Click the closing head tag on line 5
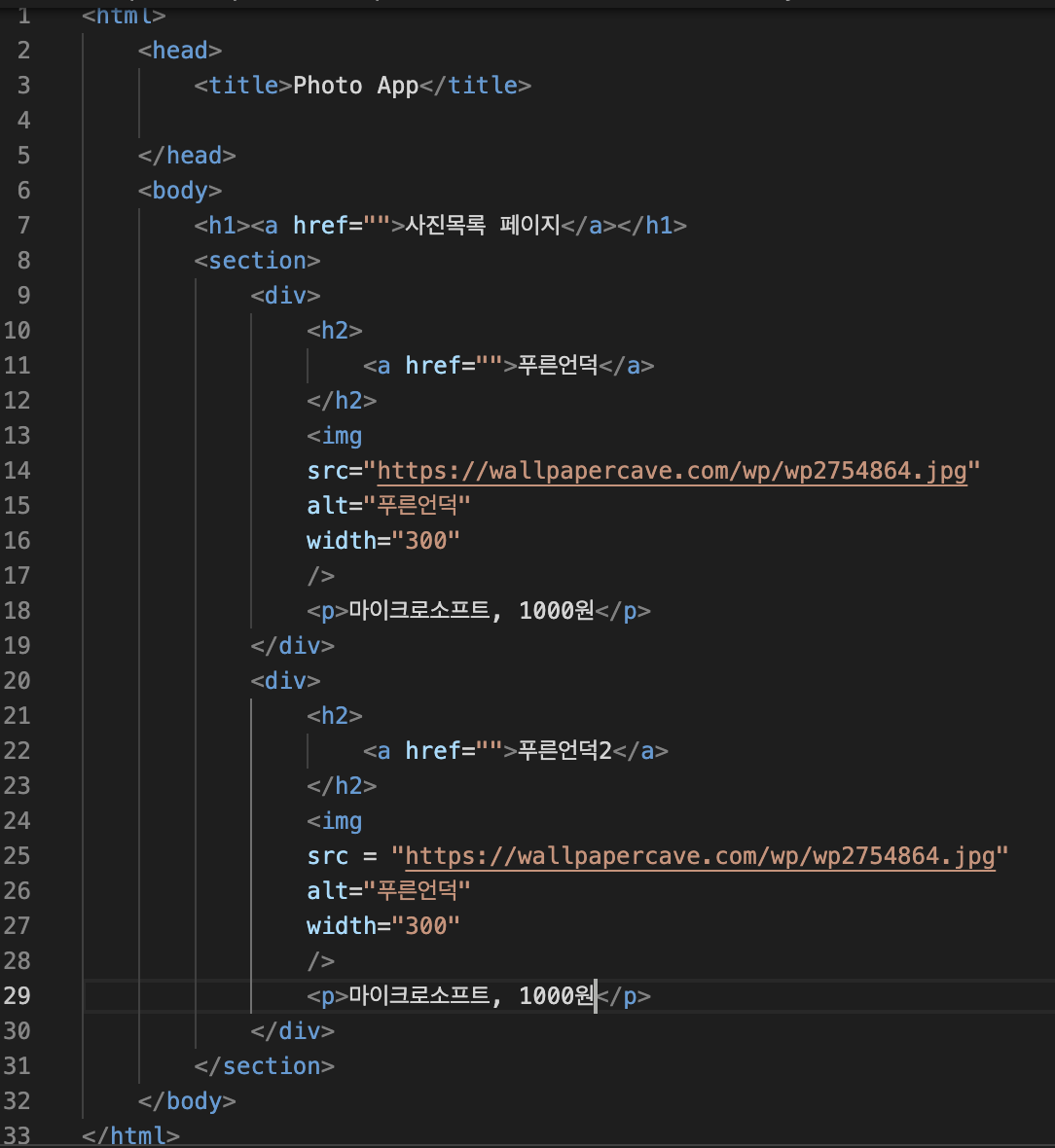Viewport: 1055px width, 1148px height. (187, 156)
